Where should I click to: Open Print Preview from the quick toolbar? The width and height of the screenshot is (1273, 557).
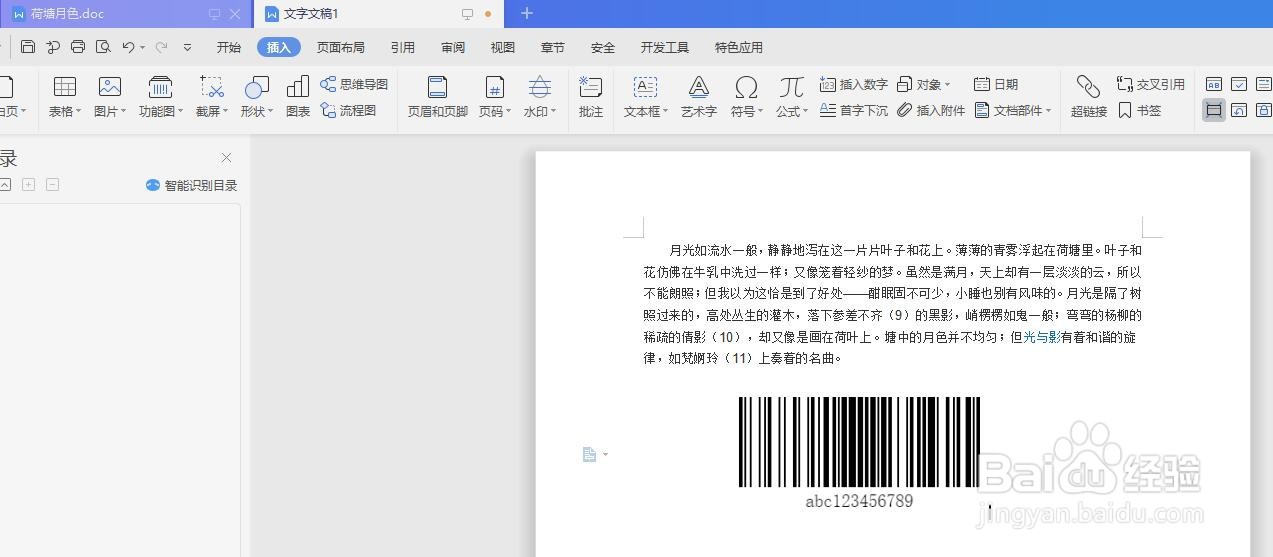tap(103, 47)
